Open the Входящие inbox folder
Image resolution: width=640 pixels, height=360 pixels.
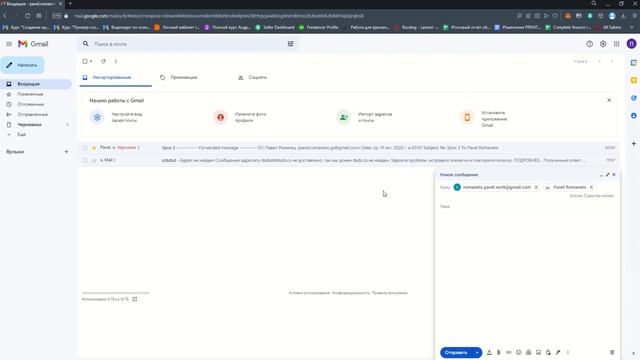[36, 84]
